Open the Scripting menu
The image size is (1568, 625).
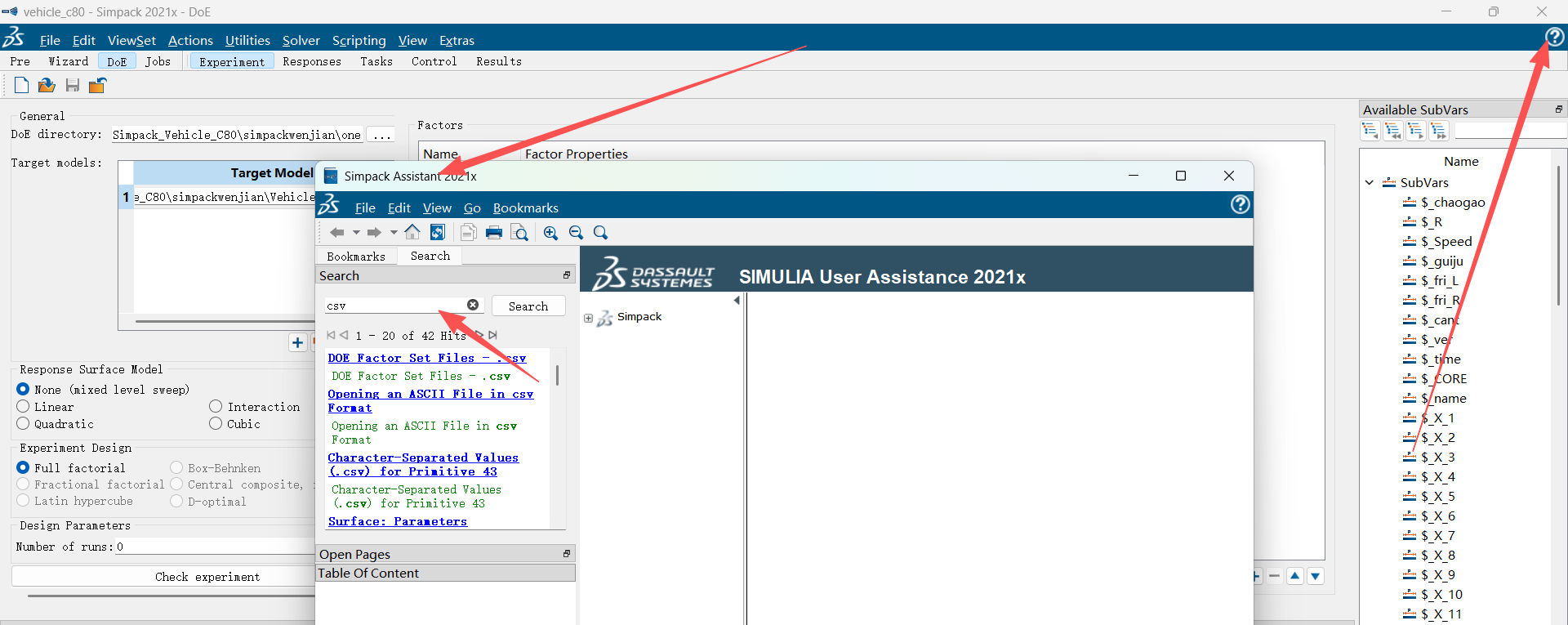(359, 40)
